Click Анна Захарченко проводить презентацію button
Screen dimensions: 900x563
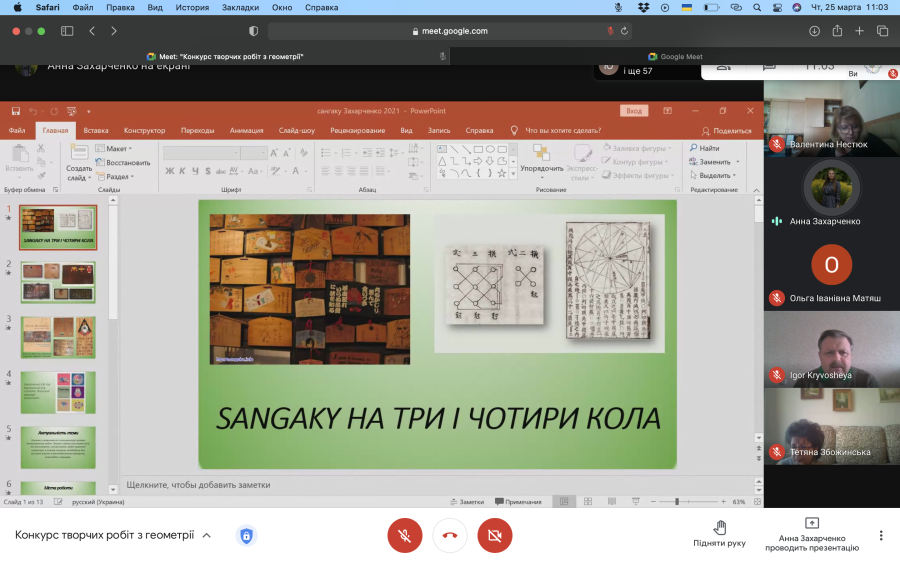pos(812,535)
